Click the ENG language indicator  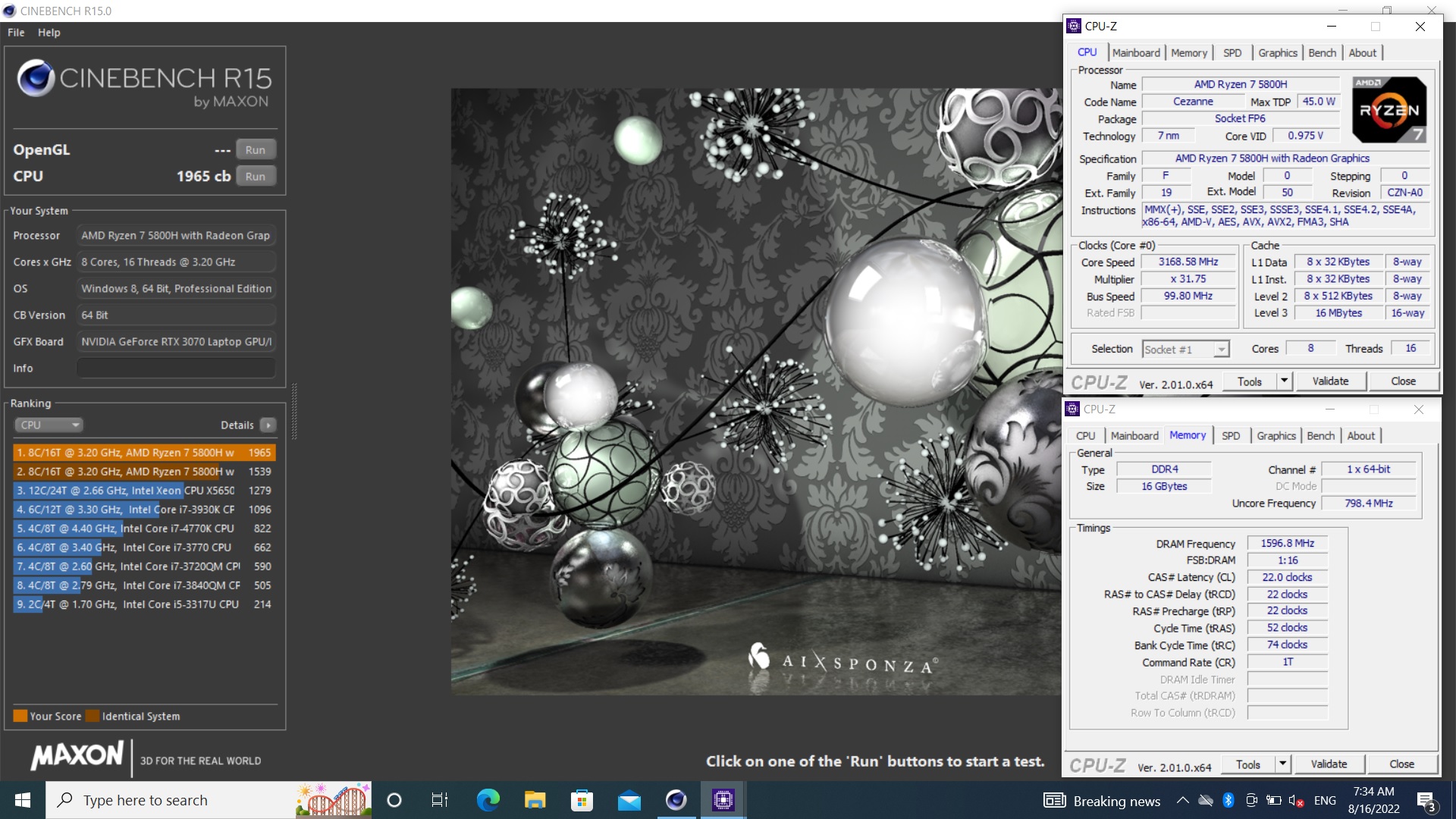pyautogui.click(x=1325, y=801)
